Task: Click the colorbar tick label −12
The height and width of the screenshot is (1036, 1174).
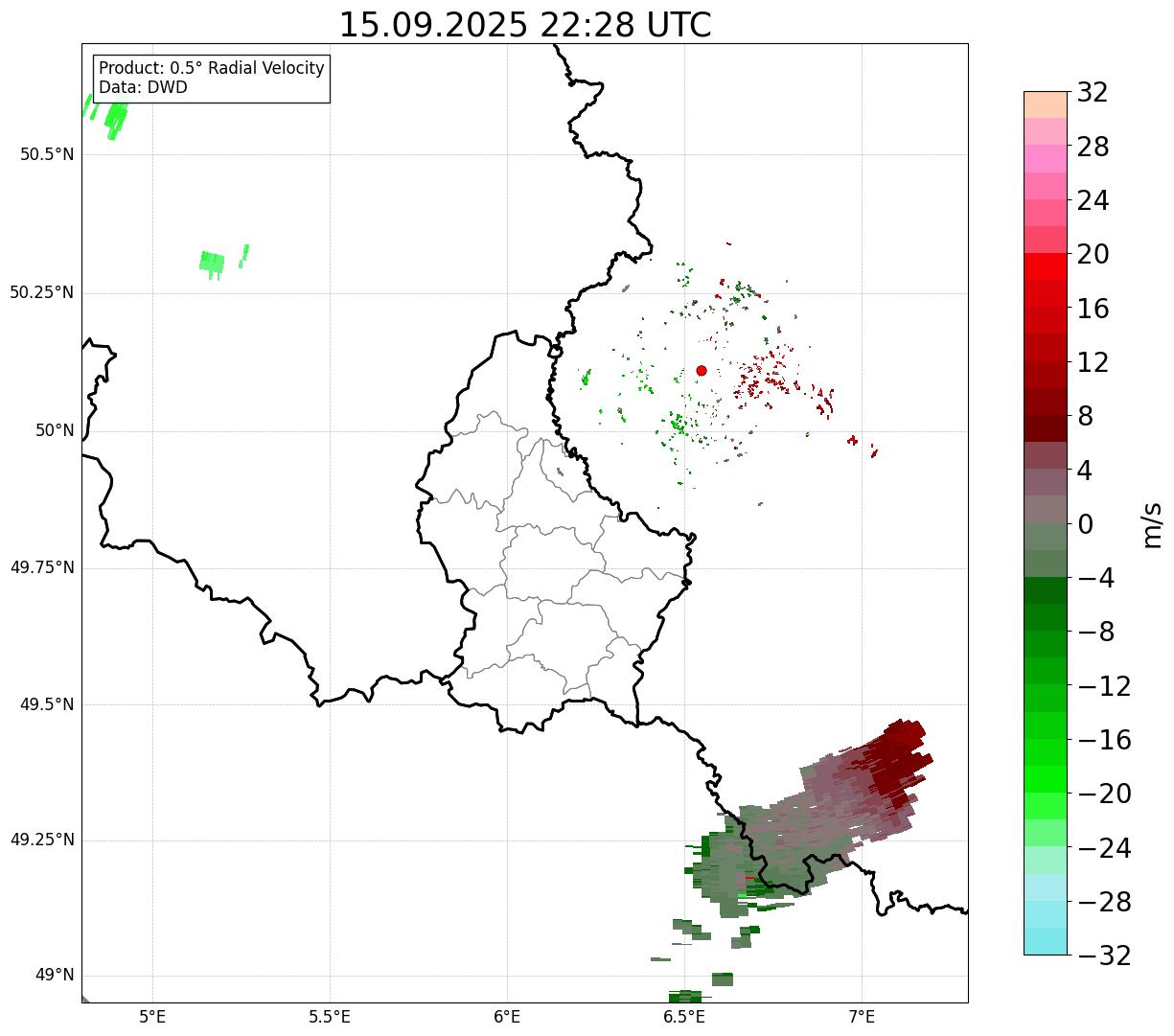Action: (1104, 686)
